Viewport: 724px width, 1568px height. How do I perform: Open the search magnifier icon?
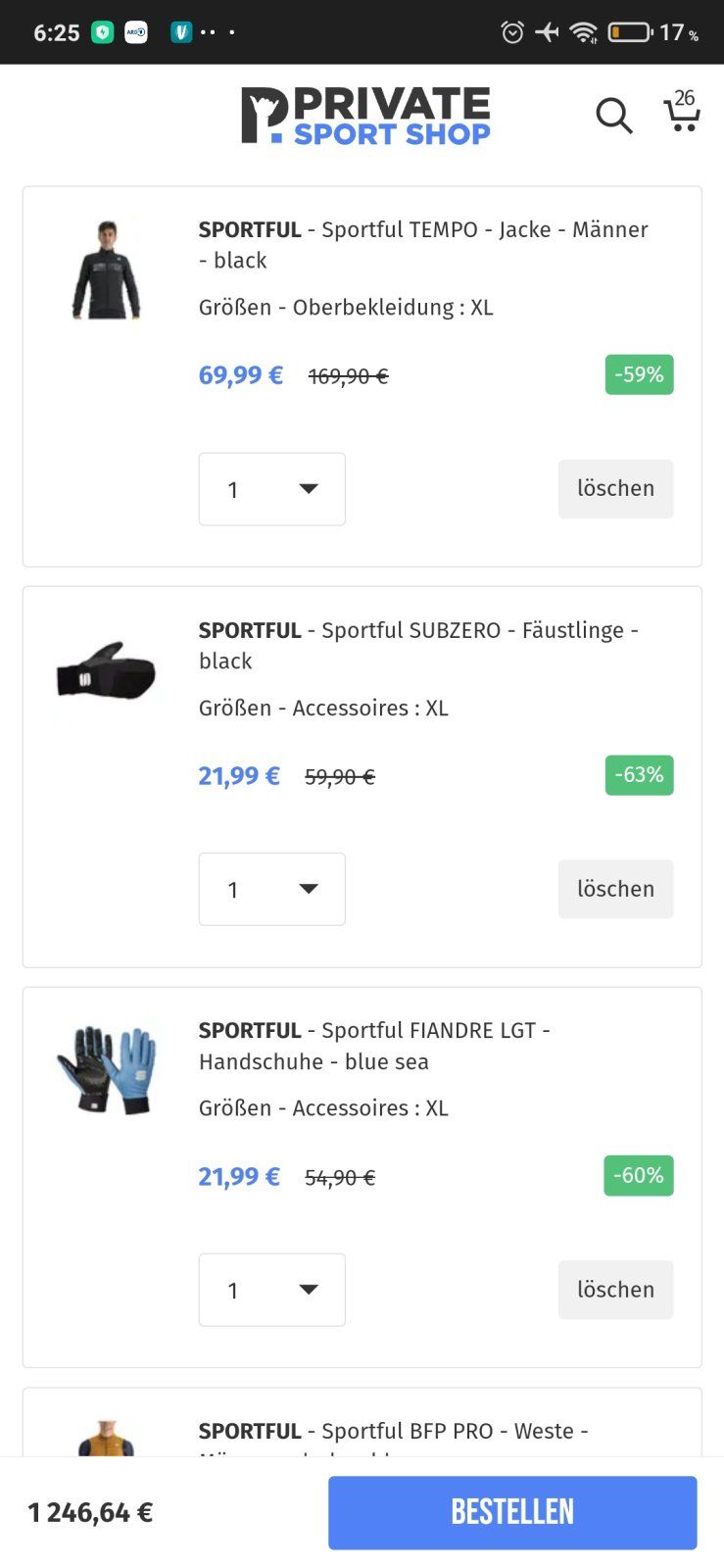point(614,116)
